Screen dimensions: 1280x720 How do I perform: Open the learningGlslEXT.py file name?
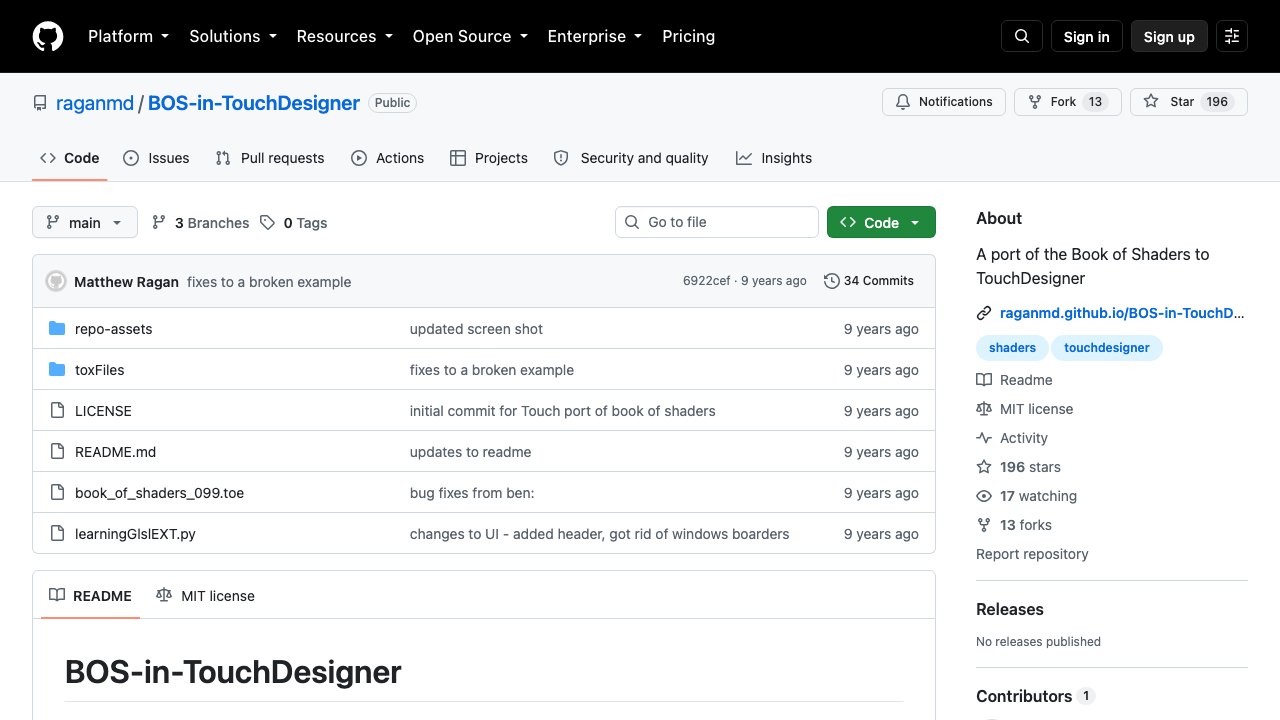(x=135, y=534)
